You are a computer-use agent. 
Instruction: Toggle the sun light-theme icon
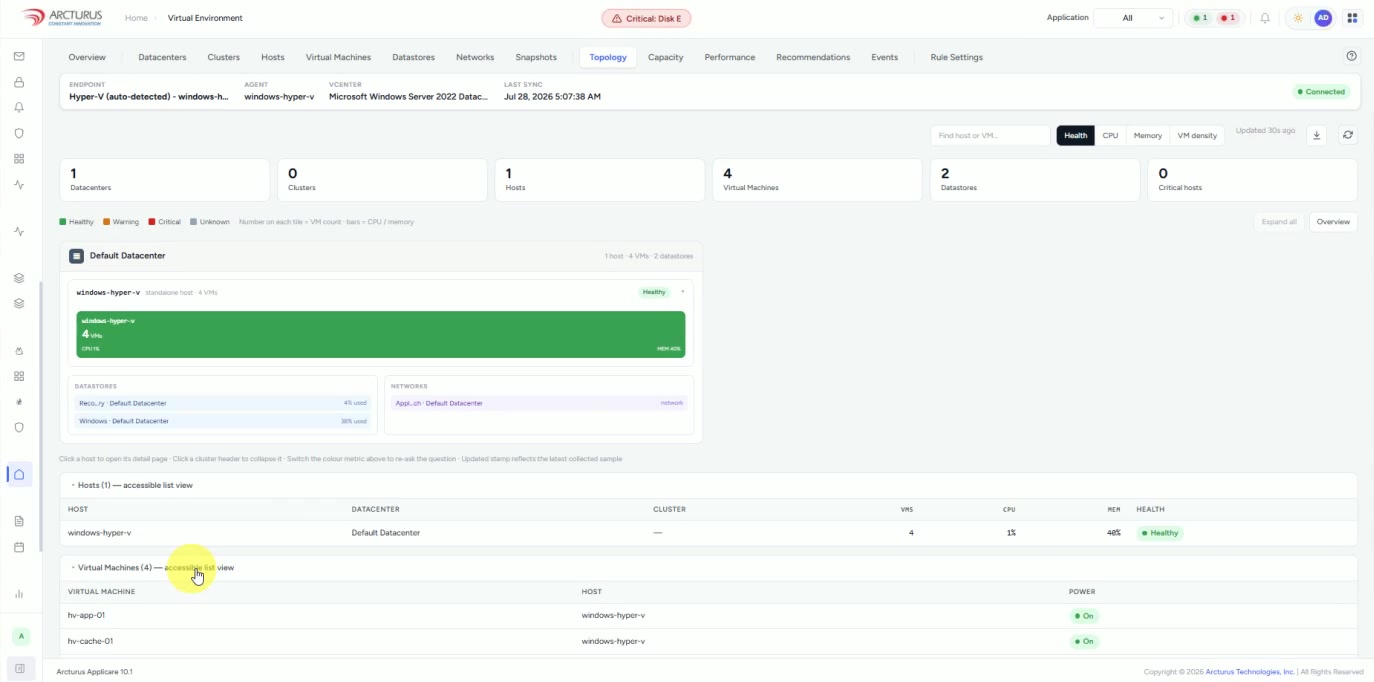click(1298, 18)
